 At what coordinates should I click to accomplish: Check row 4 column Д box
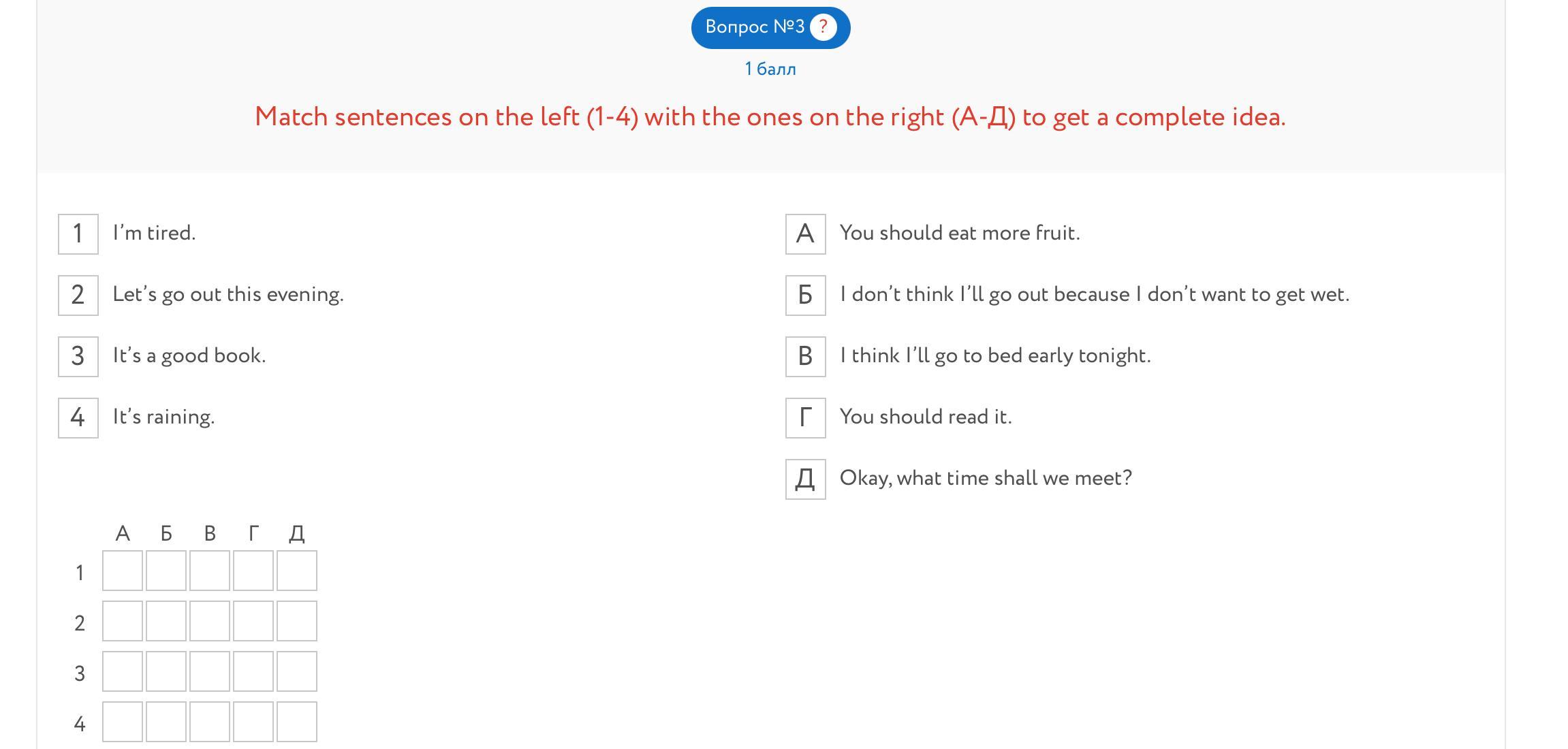click(x=297, y=722)
